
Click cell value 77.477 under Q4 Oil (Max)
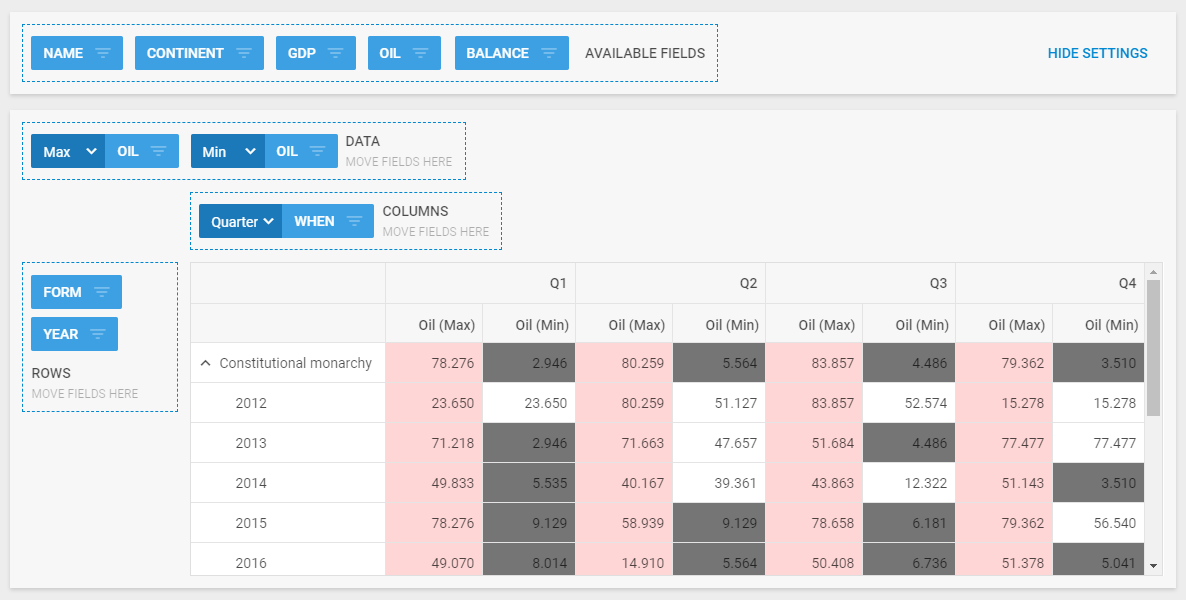click(x=1004, y=443)
